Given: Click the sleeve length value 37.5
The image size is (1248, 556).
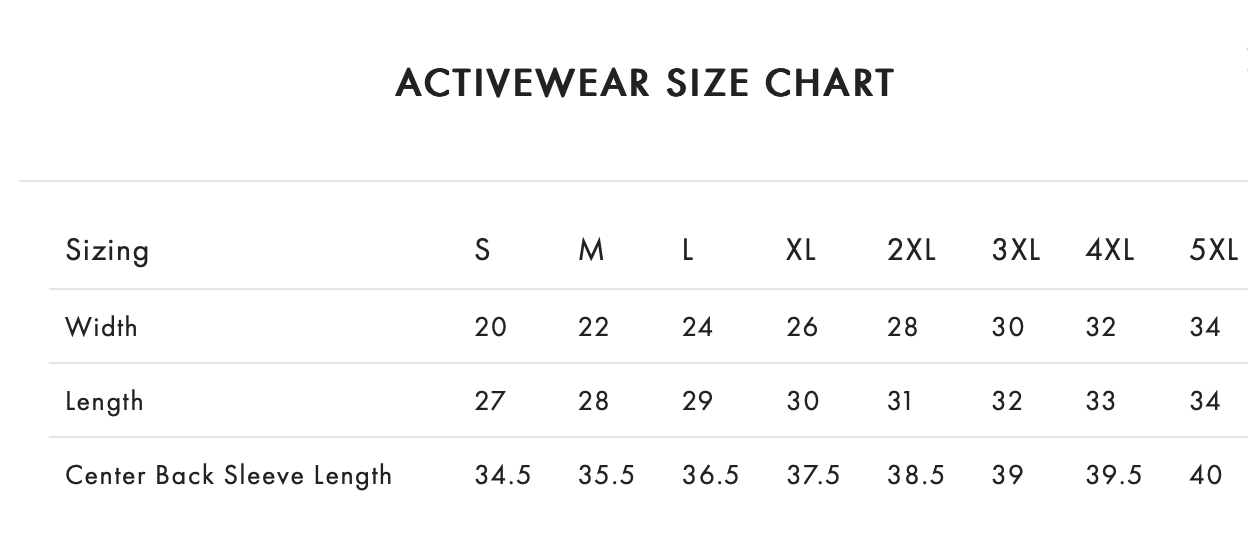Looking at the screenshot, I should pos(813,475).
